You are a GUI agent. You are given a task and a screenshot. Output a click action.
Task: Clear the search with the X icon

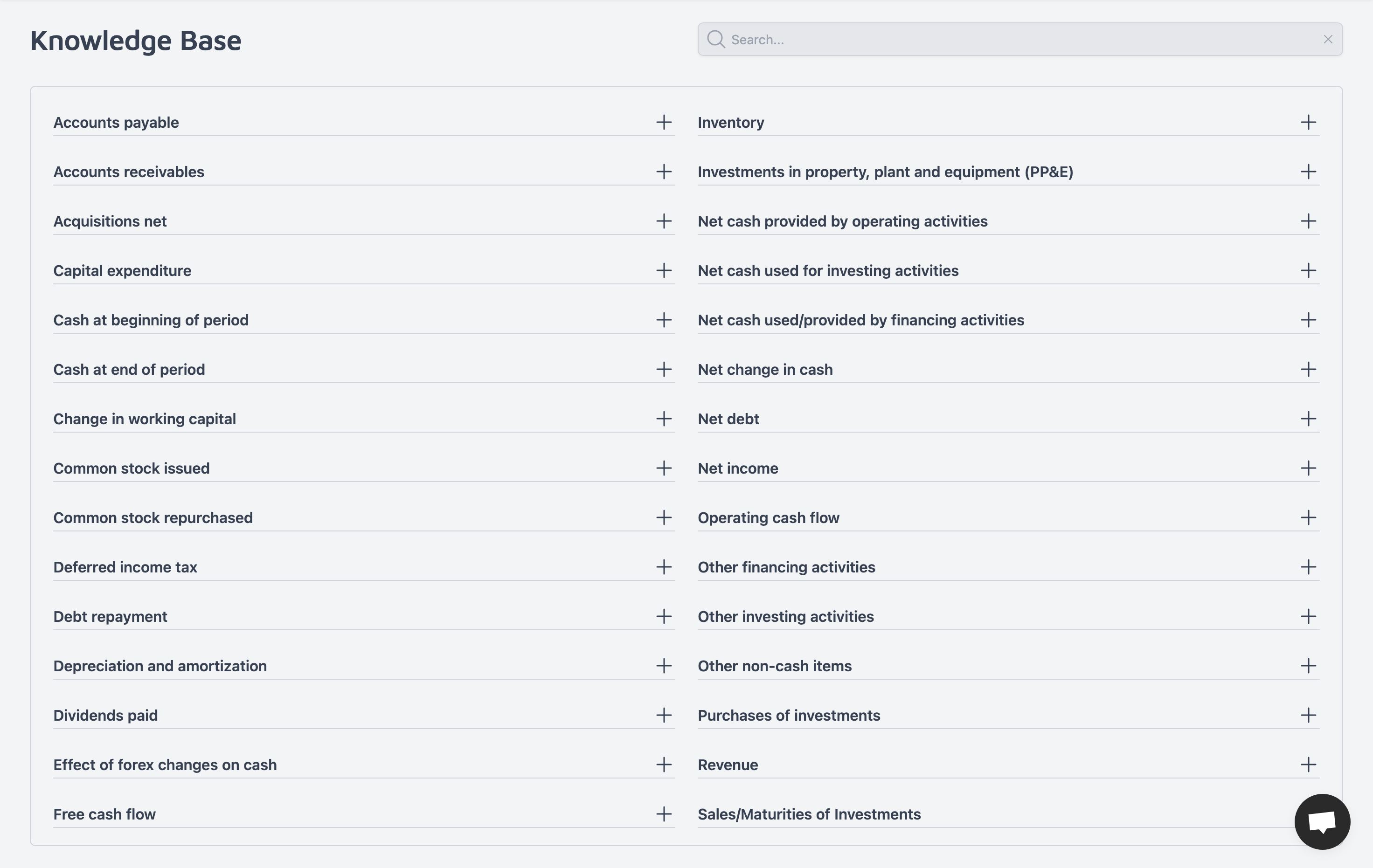[1328, 39]
